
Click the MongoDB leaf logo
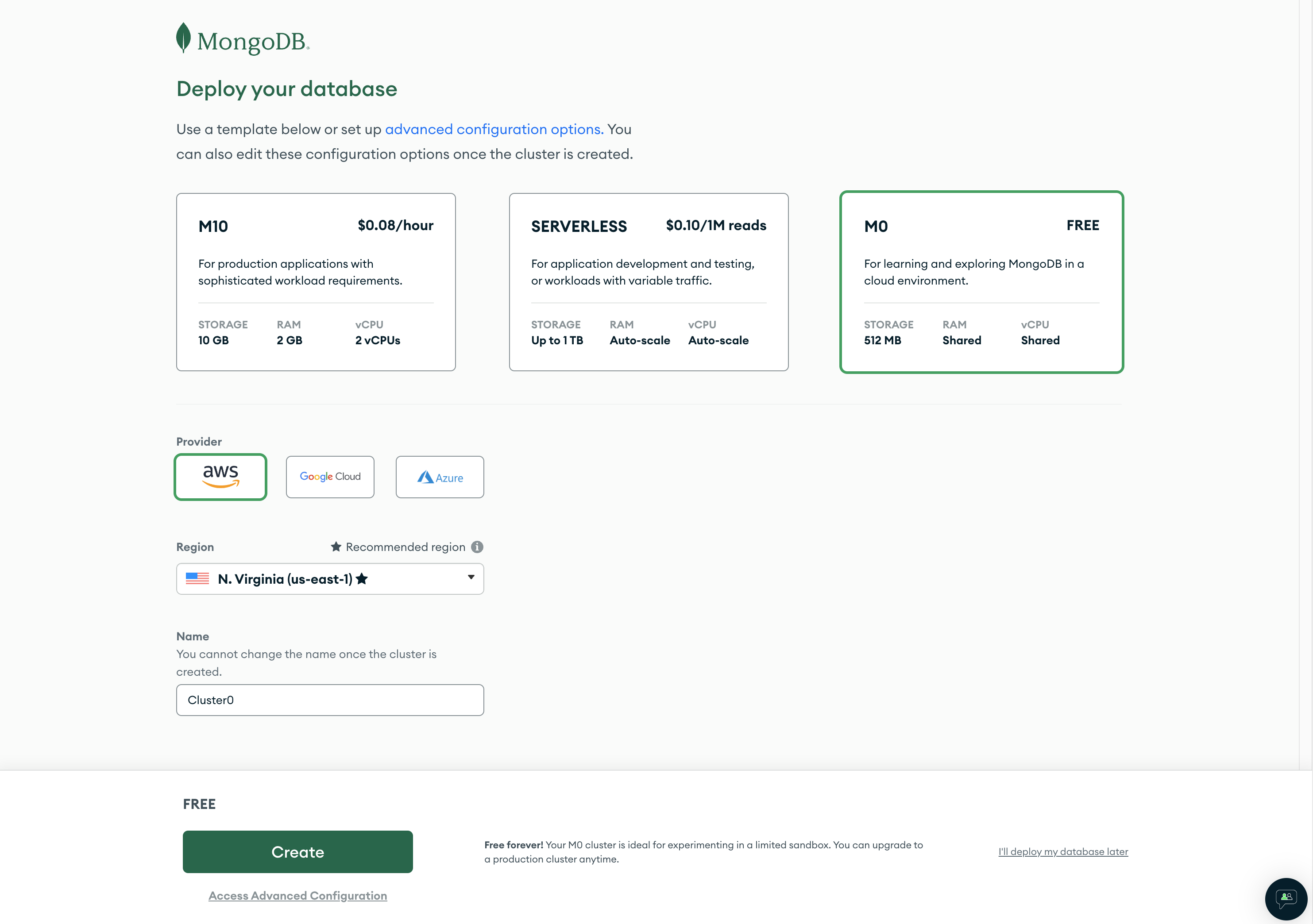(x=183, y=38)
